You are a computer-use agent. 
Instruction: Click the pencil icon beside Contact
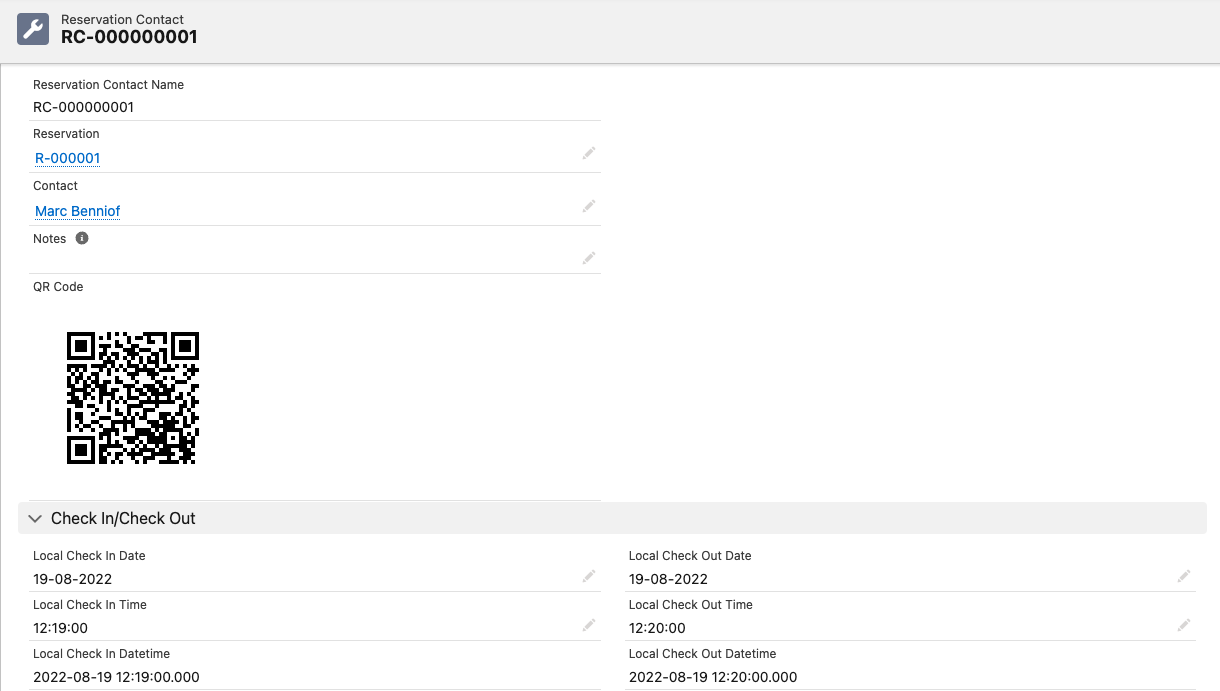coord(589,206)
